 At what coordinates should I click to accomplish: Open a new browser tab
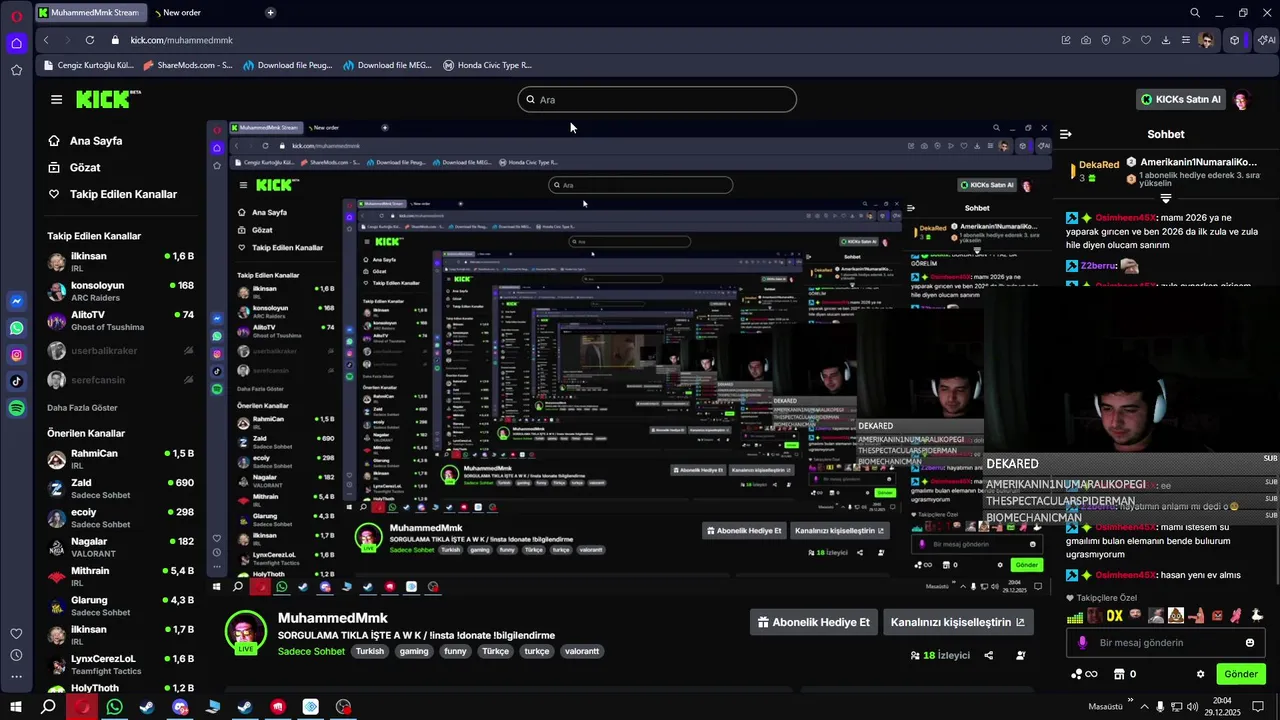click(x=270, y=13)
